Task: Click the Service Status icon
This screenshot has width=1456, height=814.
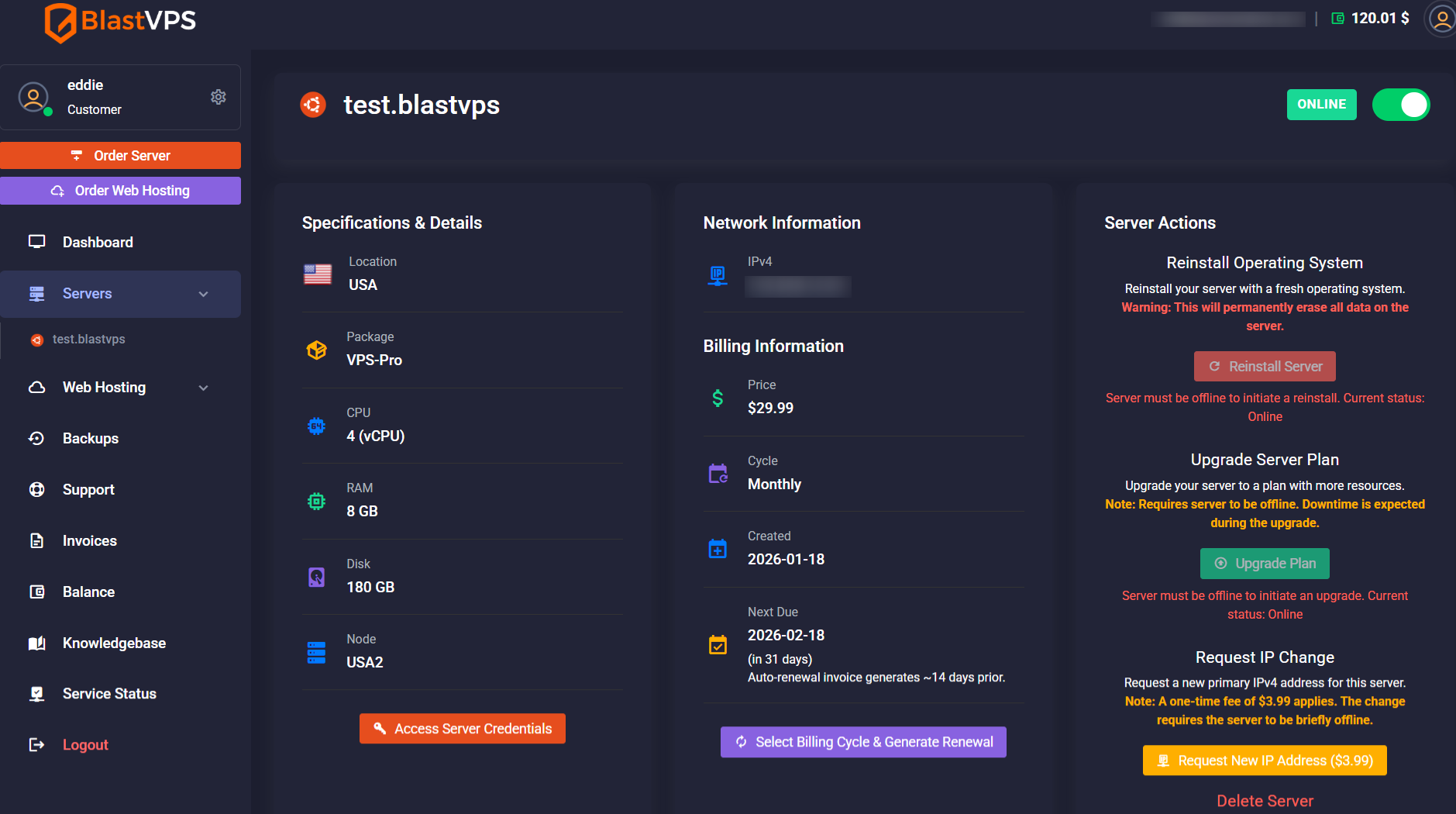Action: (x=36, y=694)
